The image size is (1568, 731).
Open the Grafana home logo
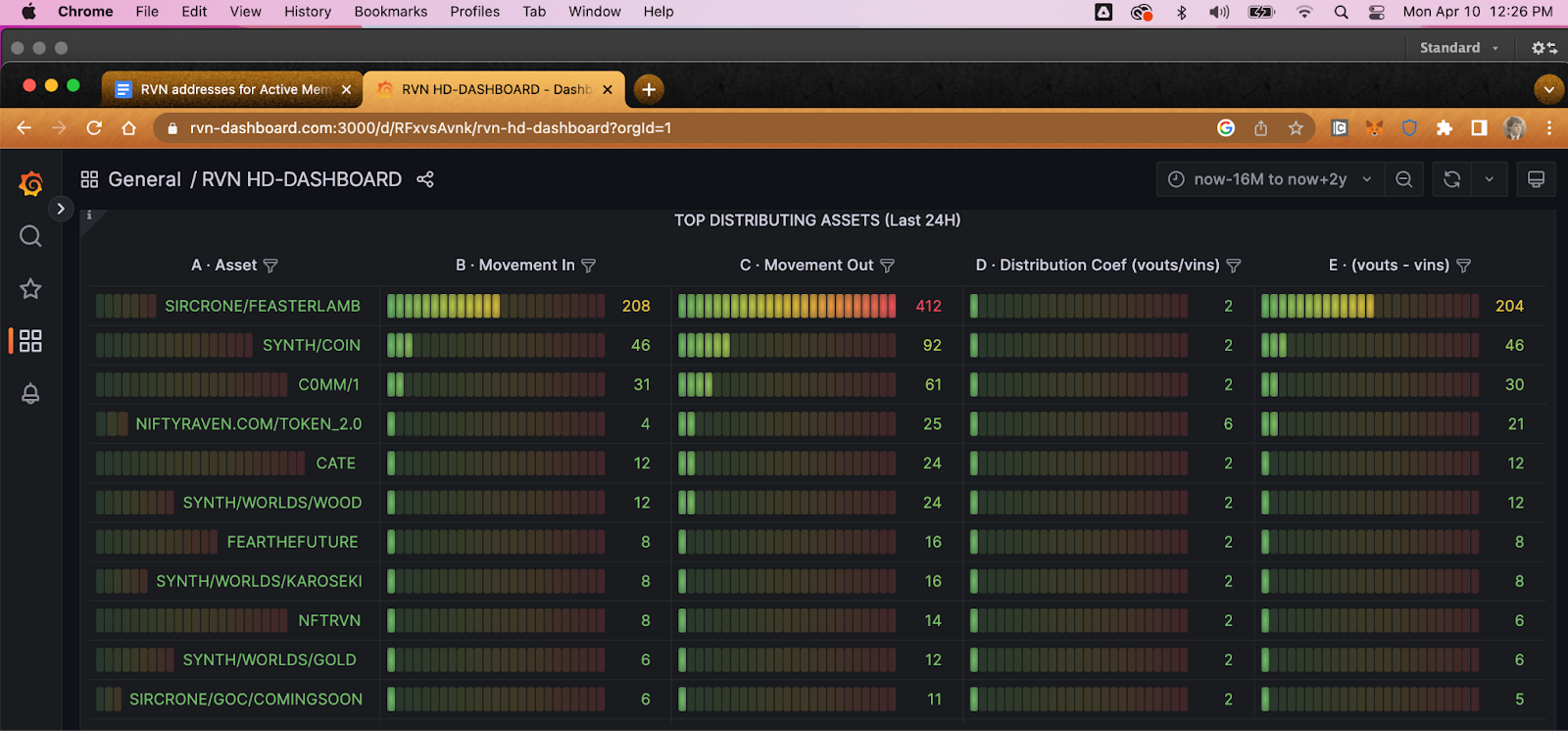click(x=31, y=183)
